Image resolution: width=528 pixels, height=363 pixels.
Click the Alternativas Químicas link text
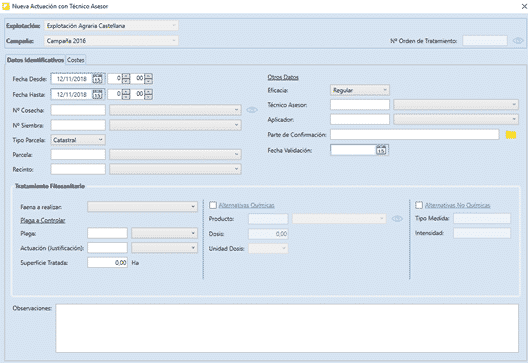click(246, 205)
